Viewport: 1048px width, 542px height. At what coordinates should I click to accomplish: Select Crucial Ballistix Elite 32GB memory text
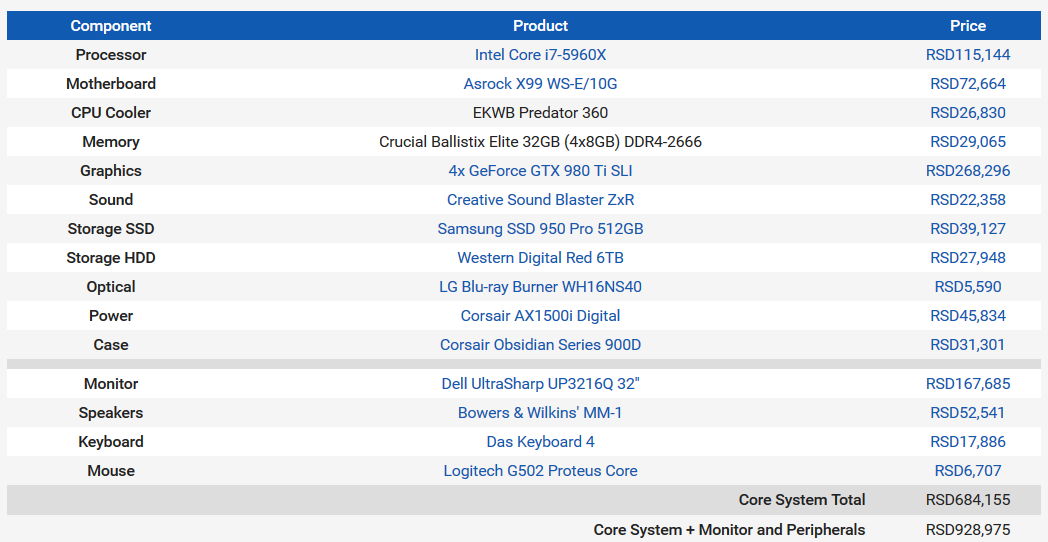(x=540, y=142)
